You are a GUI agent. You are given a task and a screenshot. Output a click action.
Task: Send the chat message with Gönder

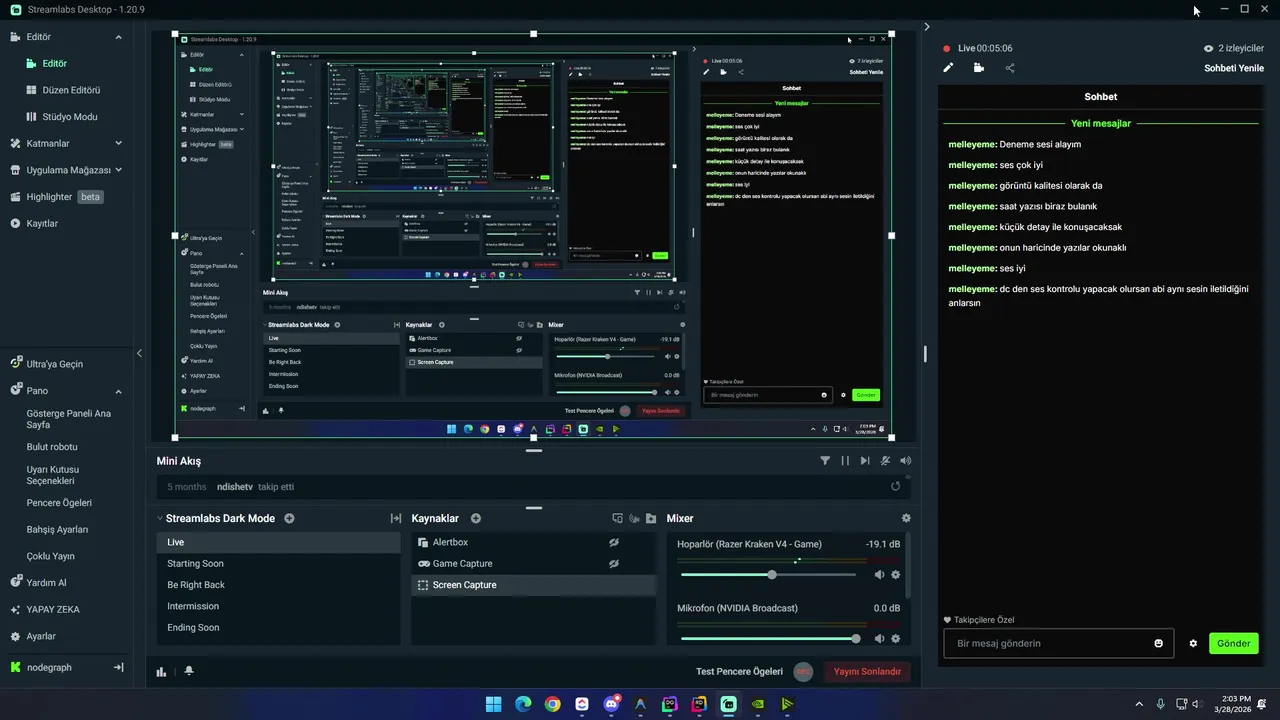click(1234, 643)
